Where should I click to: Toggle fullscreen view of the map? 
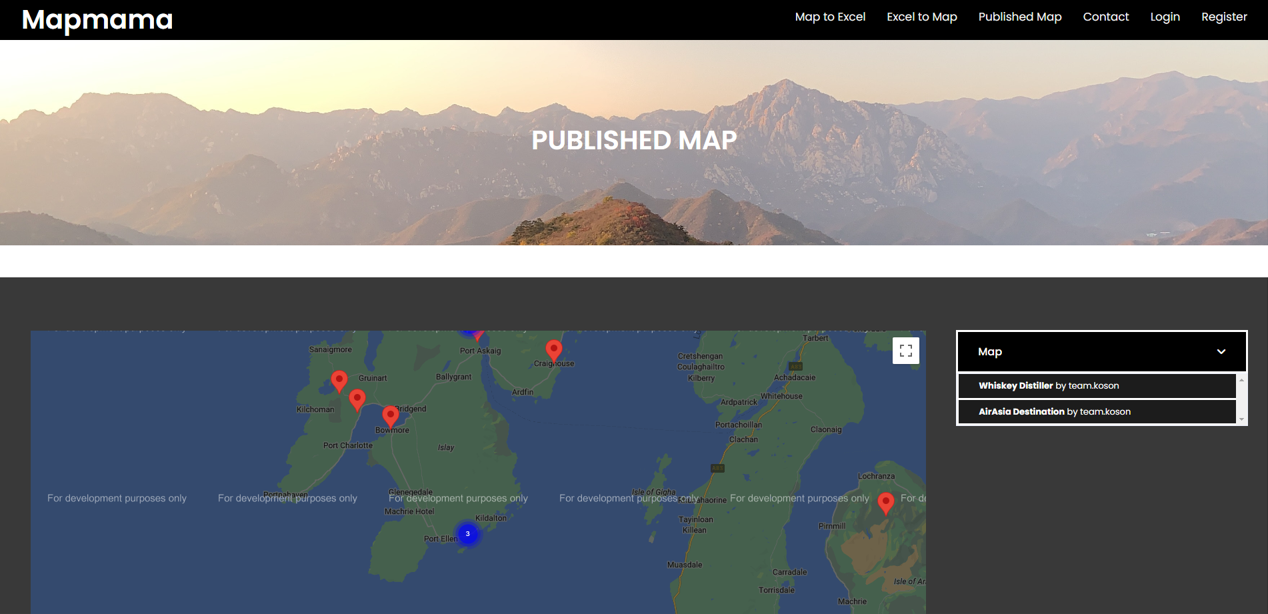tap(906, 351)
